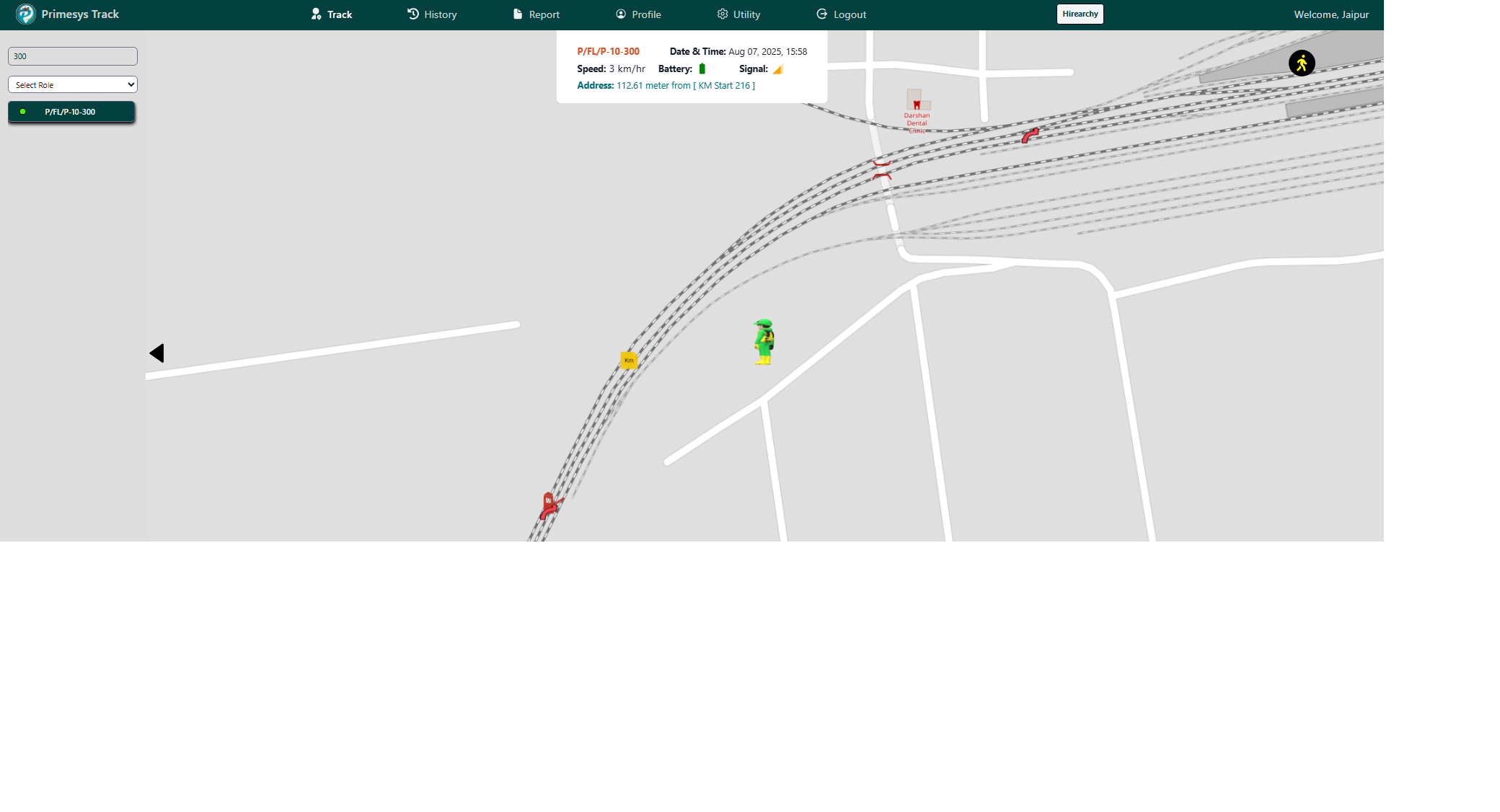Open the Track menu

pyautogui.click(x=332, y=14)
